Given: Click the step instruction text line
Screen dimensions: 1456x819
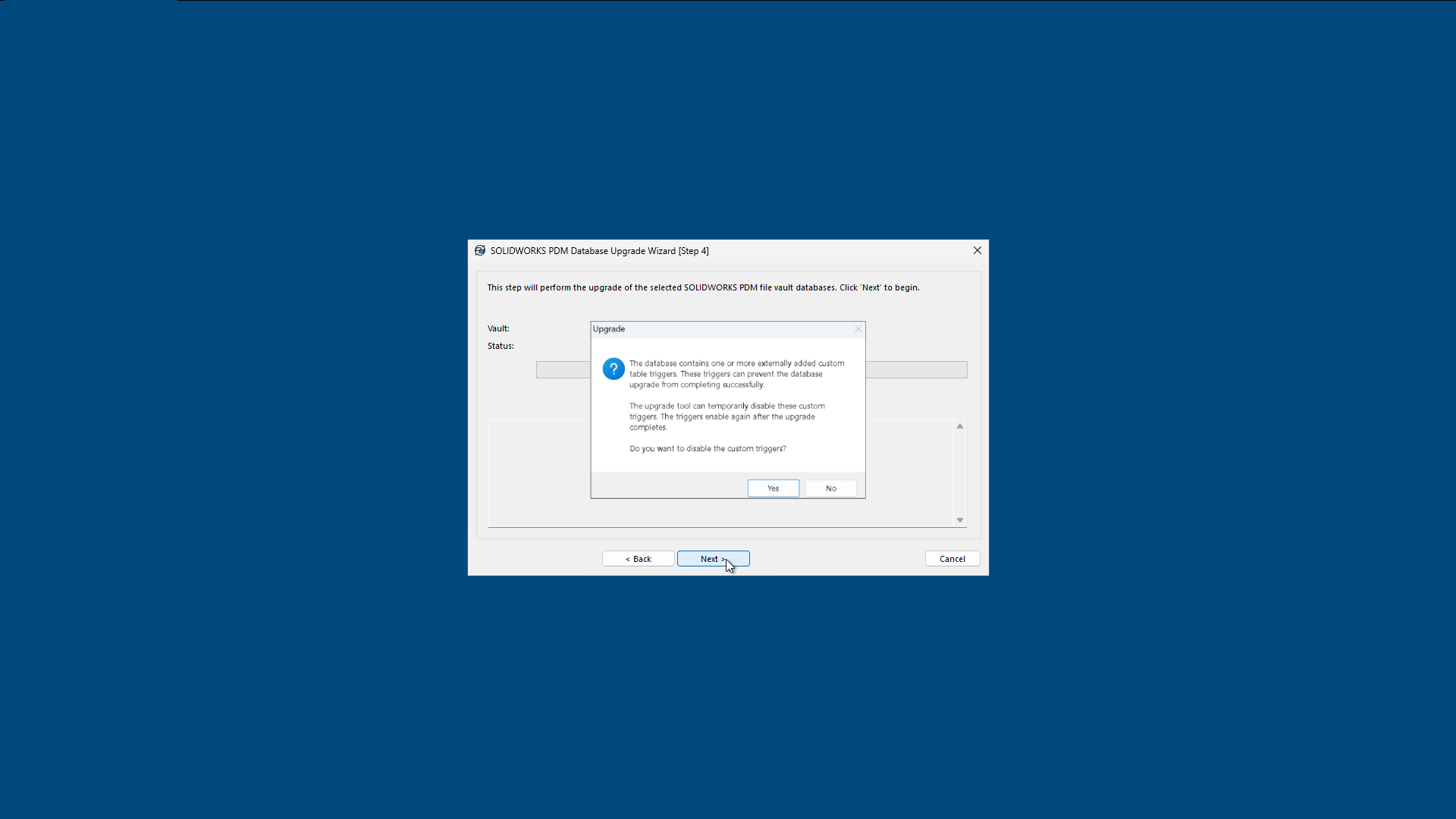Looking at the screenshot, I should pos(703,288).
